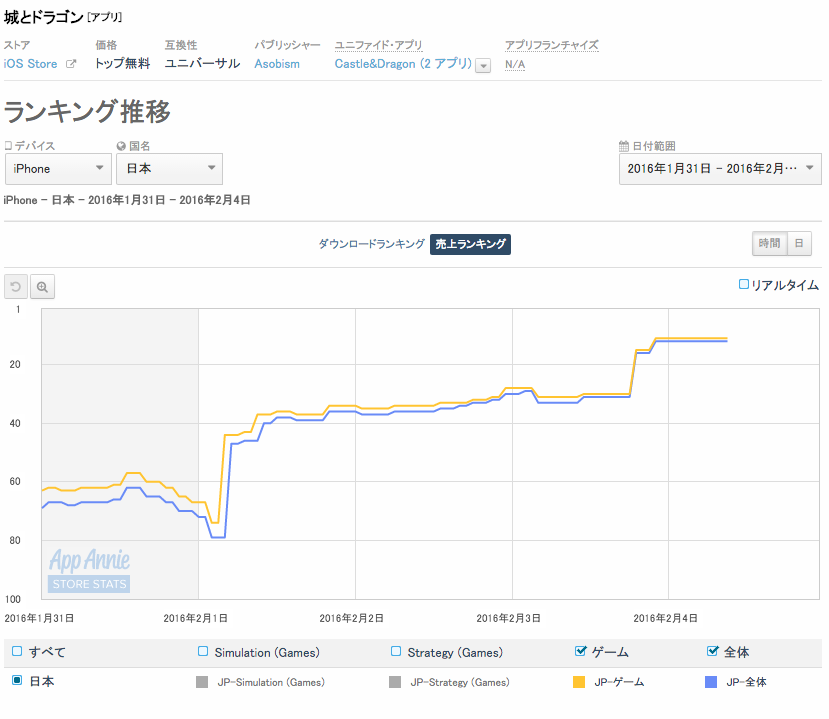Open the Castle&Dragon (2 アプリ) link
Viewport: 829px width, 719px height.
(x=403, y=64)
